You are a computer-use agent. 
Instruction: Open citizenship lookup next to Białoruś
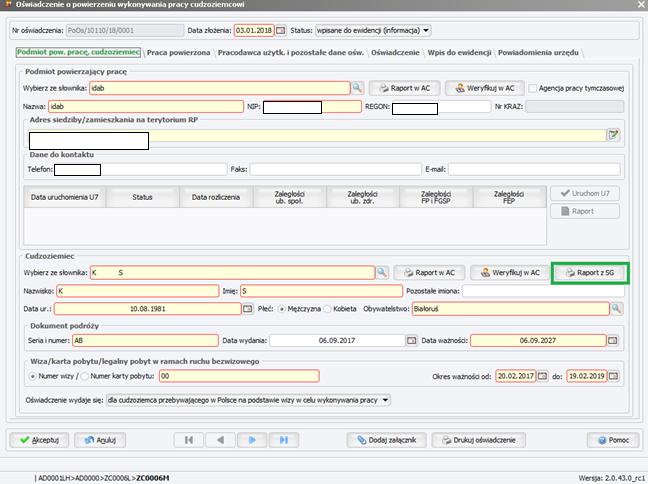click(x=616, y=309)
